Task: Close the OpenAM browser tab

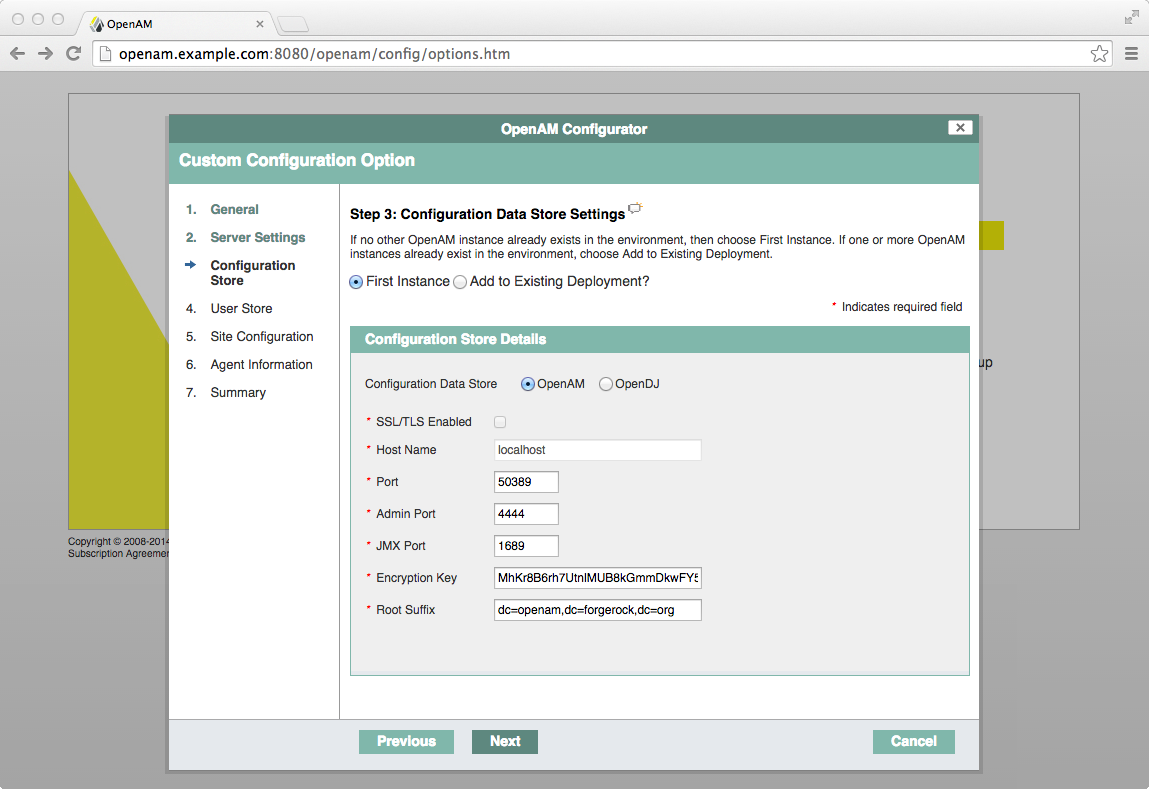Action: click(x=259, y=24)
